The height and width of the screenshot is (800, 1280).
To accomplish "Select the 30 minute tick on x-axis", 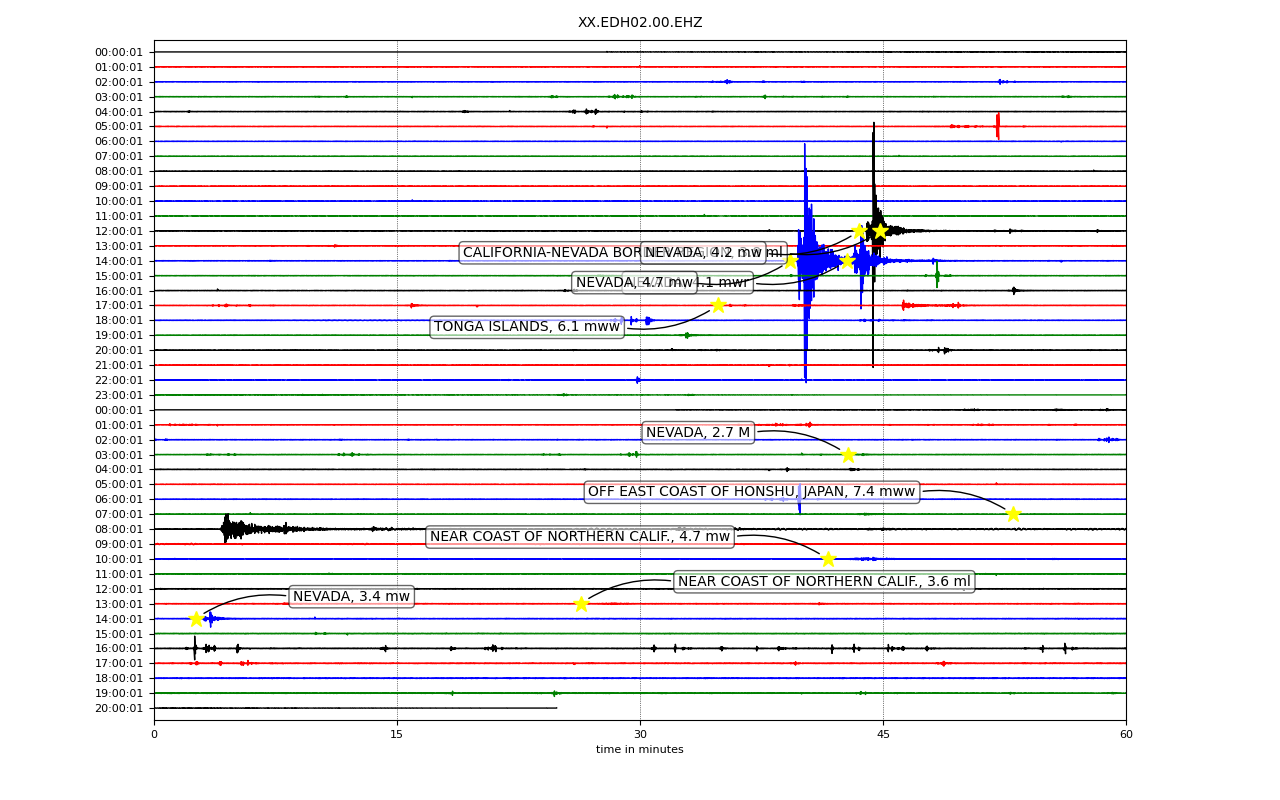I will point(640,735).
